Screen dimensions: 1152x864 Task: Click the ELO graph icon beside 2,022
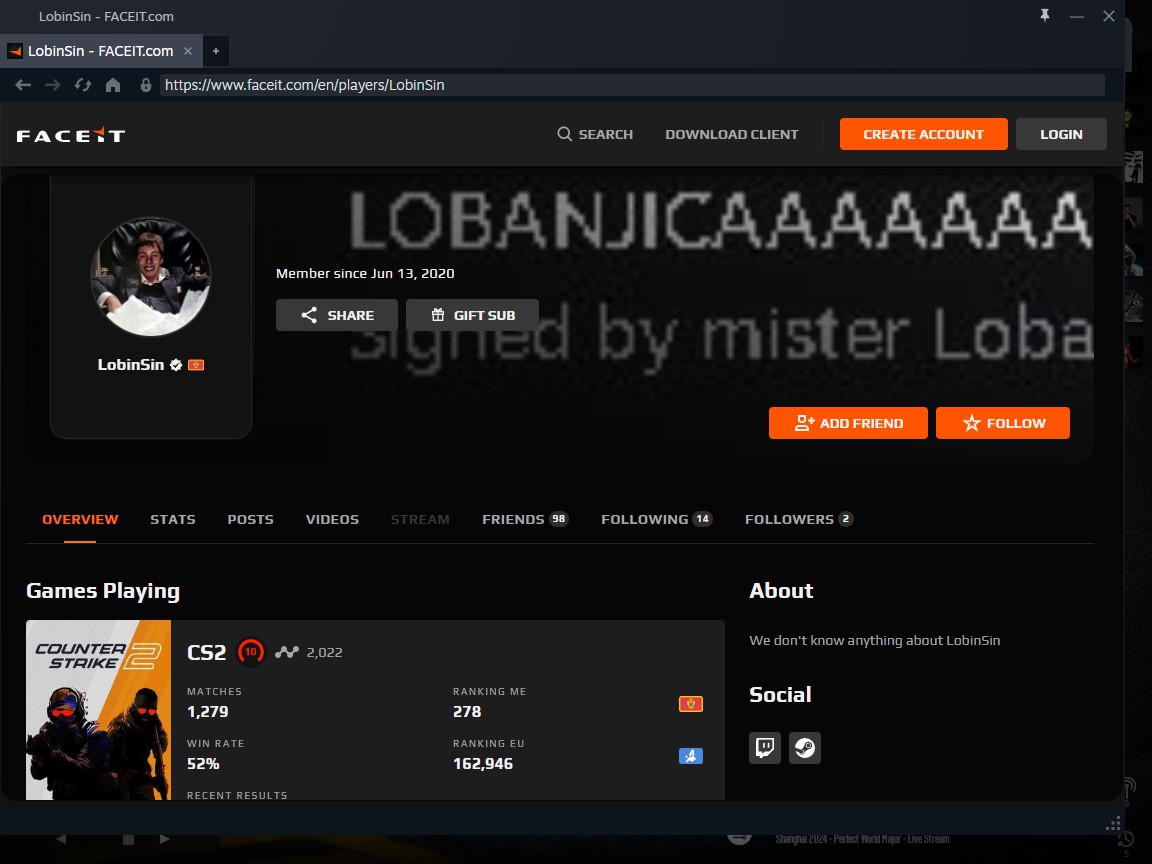click(287, 652)
